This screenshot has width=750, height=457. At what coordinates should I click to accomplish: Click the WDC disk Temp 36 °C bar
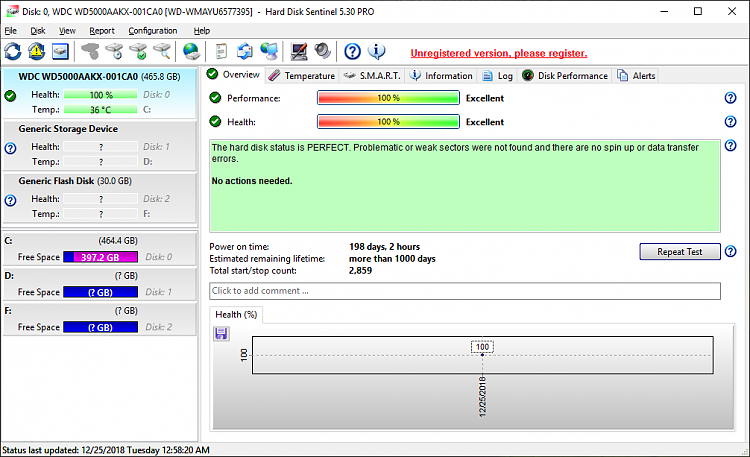tap(100, 110)
